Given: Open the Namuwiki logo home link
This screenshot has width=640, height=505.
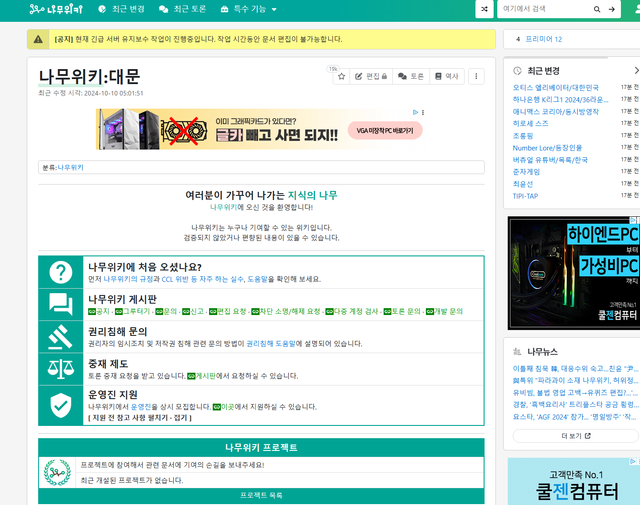Looking at the screenshot, I should coord(56,9).
